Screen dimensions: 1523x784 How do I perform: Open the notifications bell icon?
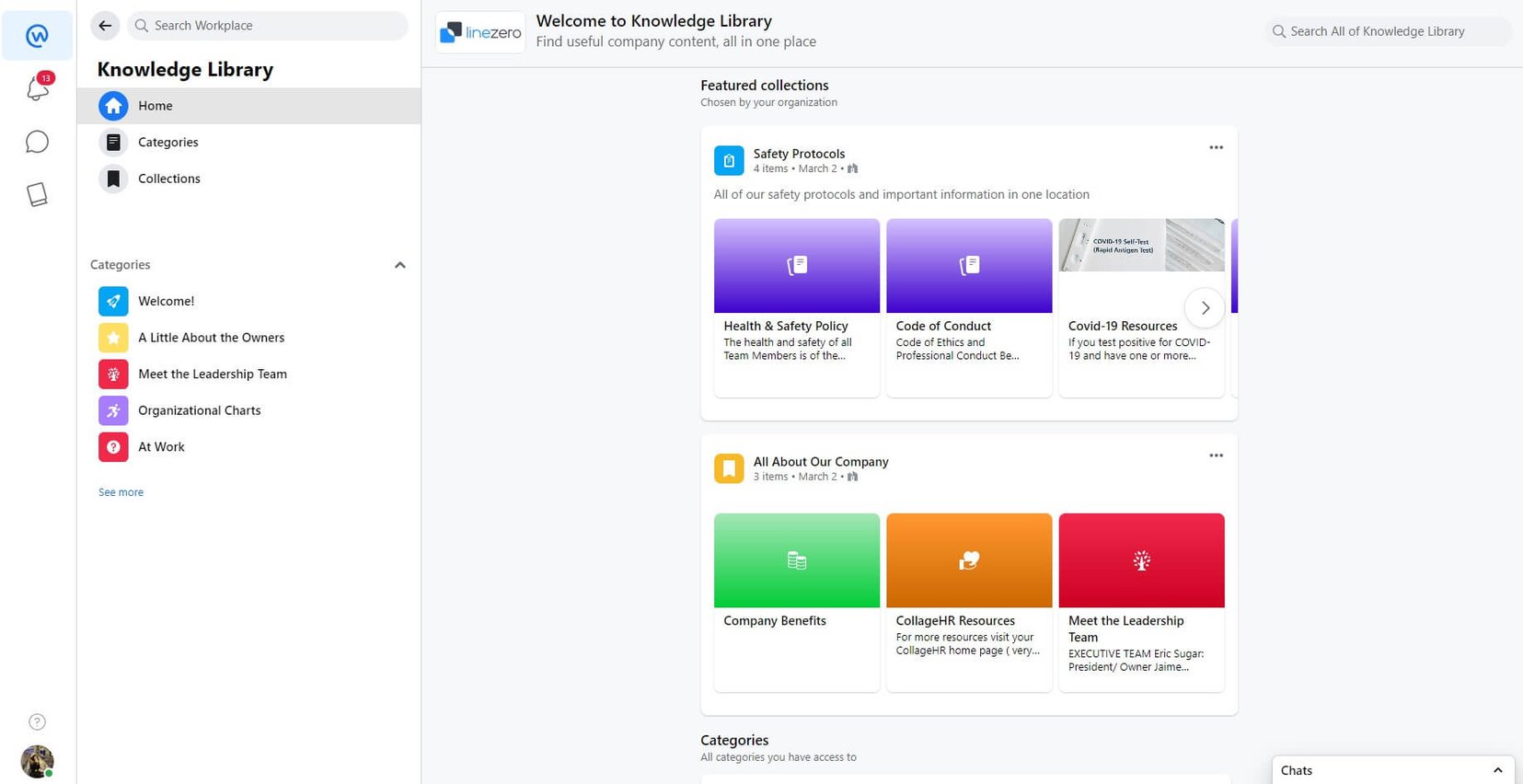point(37,88)
